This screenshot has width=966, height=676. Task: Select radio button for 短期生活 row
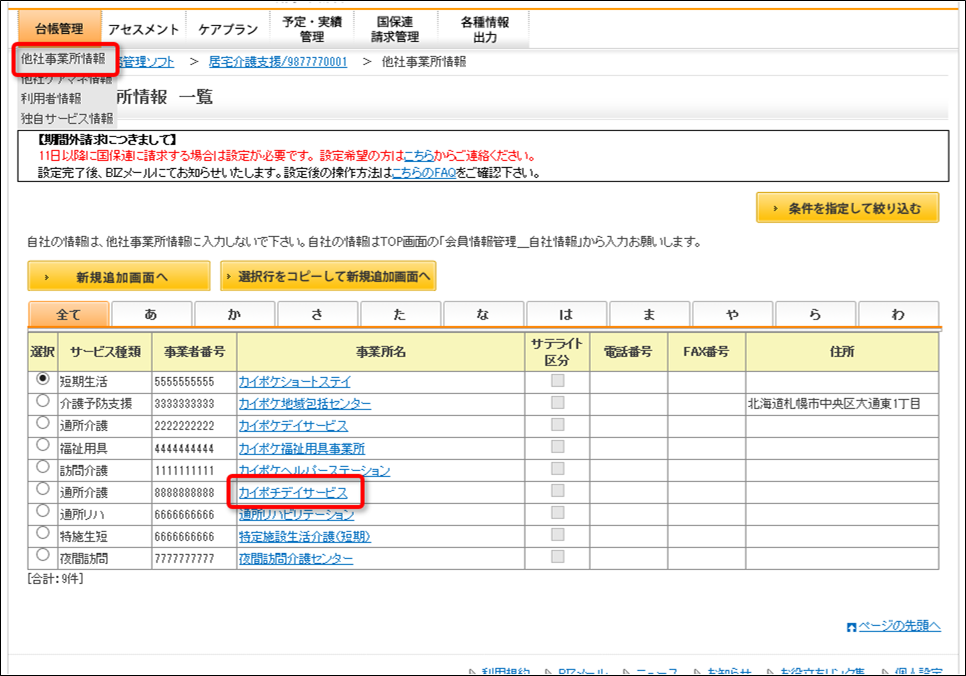pos(43,379)
